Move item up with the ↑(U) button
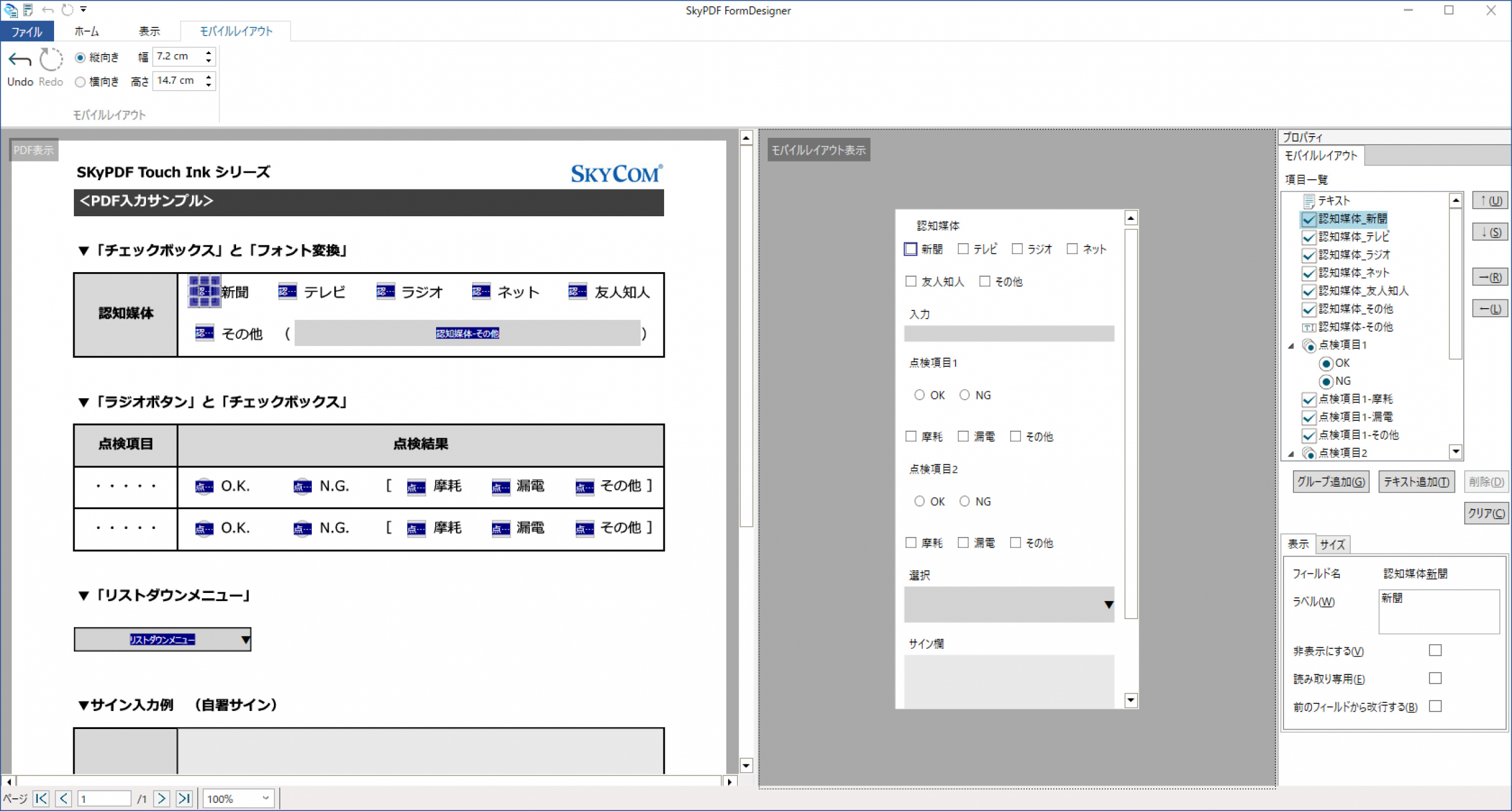The width and height of the screenshot is (1512, 811). point(1490,201)
